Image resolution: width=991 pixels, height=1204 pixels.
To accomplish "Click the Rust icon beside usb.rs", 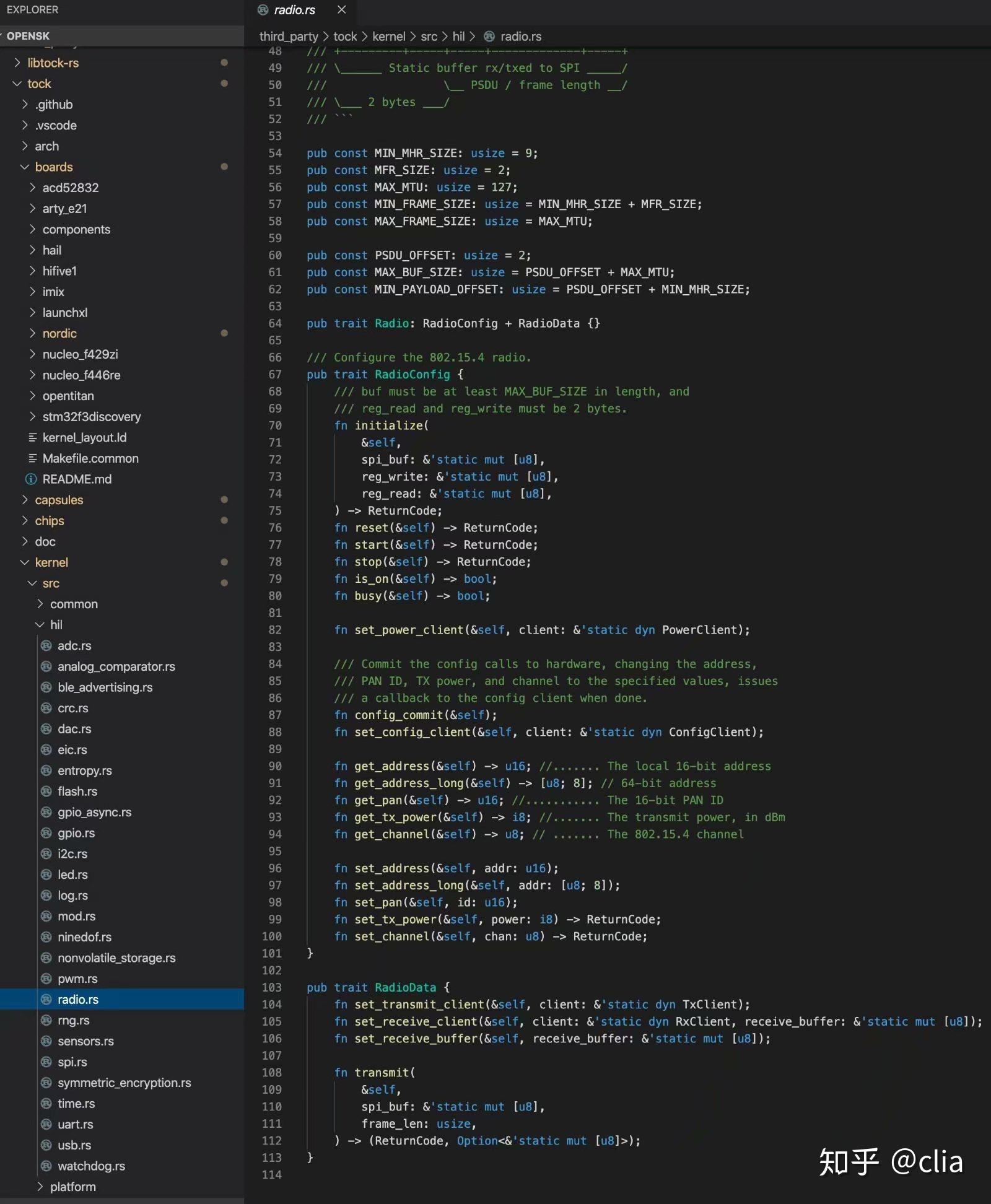I will [46, 1145].
